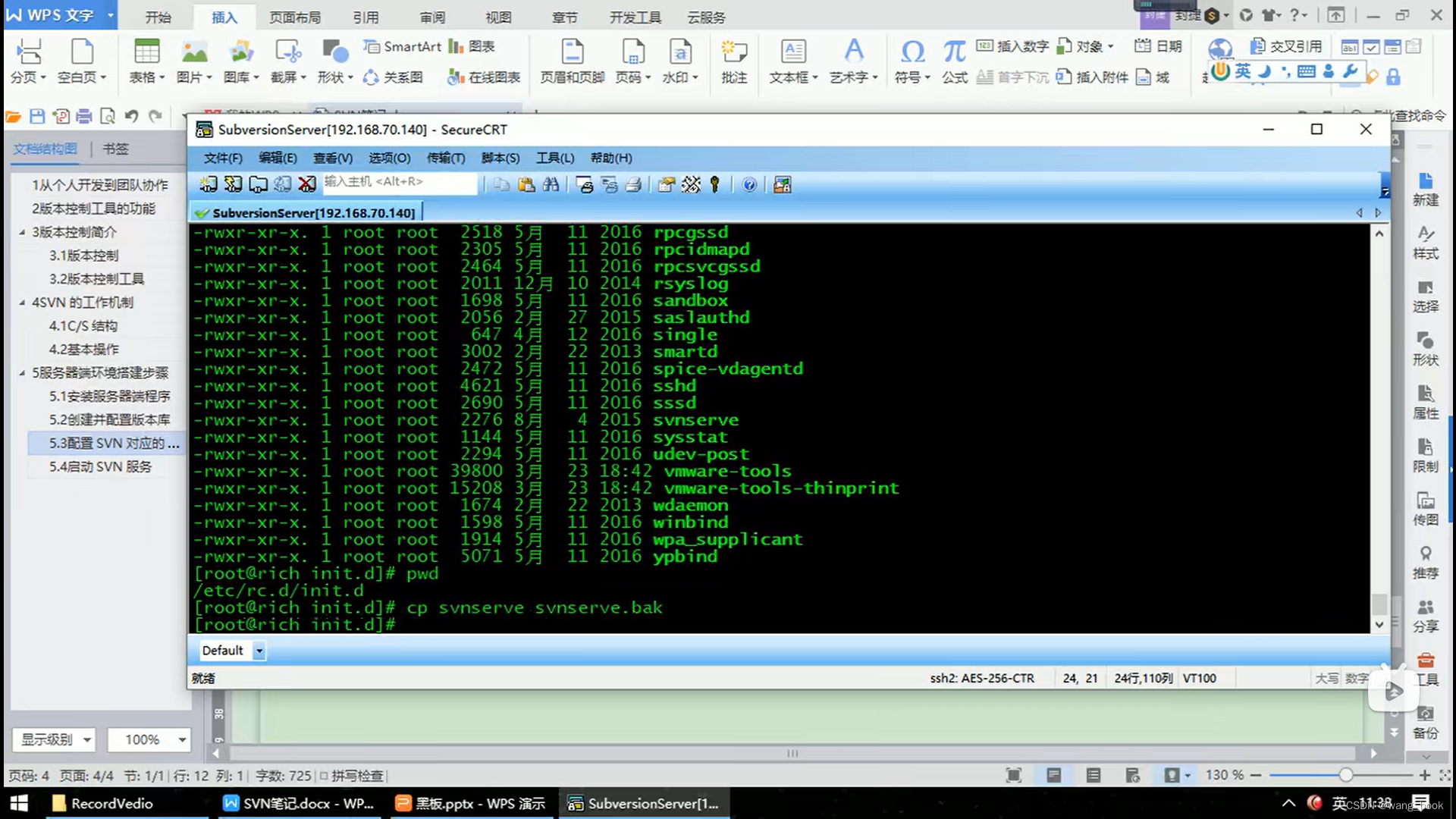The width and height of the screenshot is (1456, 819).
Task: Toggle the 拼写检查 spell check checkbox
Action: coord(324,776)
